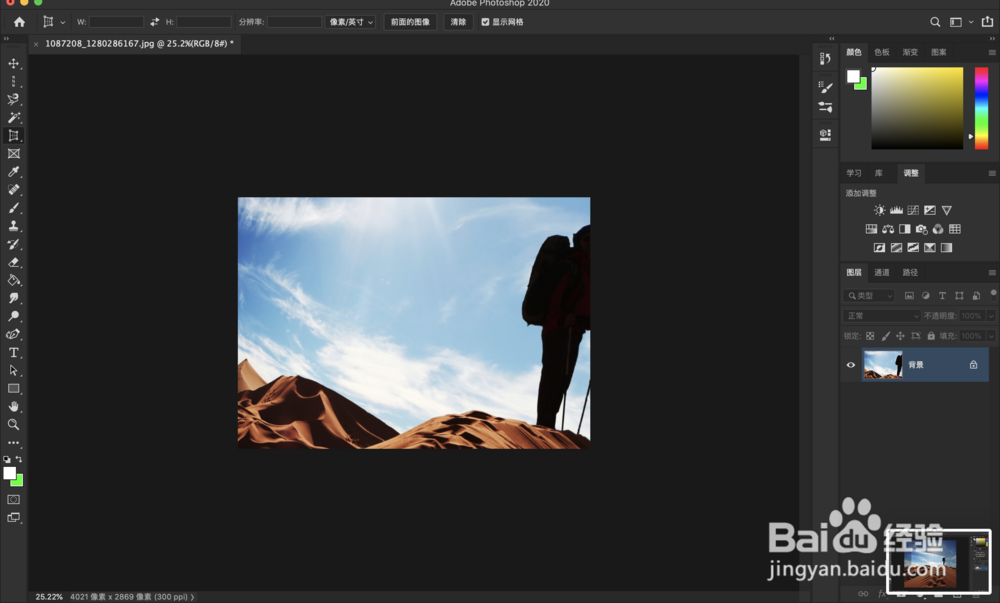
Task: Select the Rectangle shape tool
Action: pyautogui.click(x=13, y=388)
